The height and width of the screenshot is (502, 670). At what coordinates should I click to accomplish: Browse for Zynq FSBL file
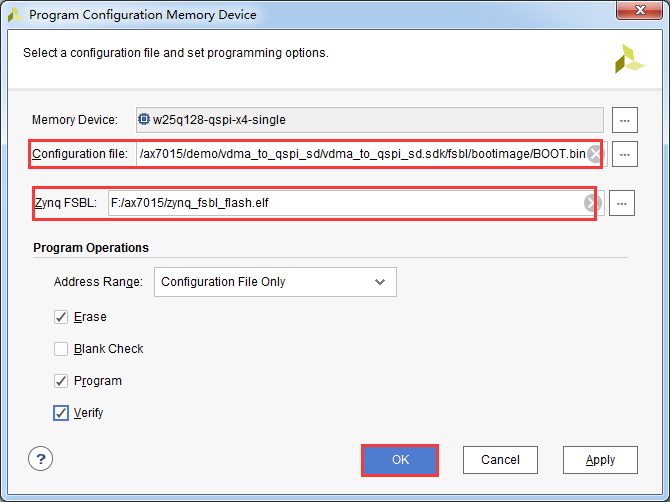click(622, 203)
